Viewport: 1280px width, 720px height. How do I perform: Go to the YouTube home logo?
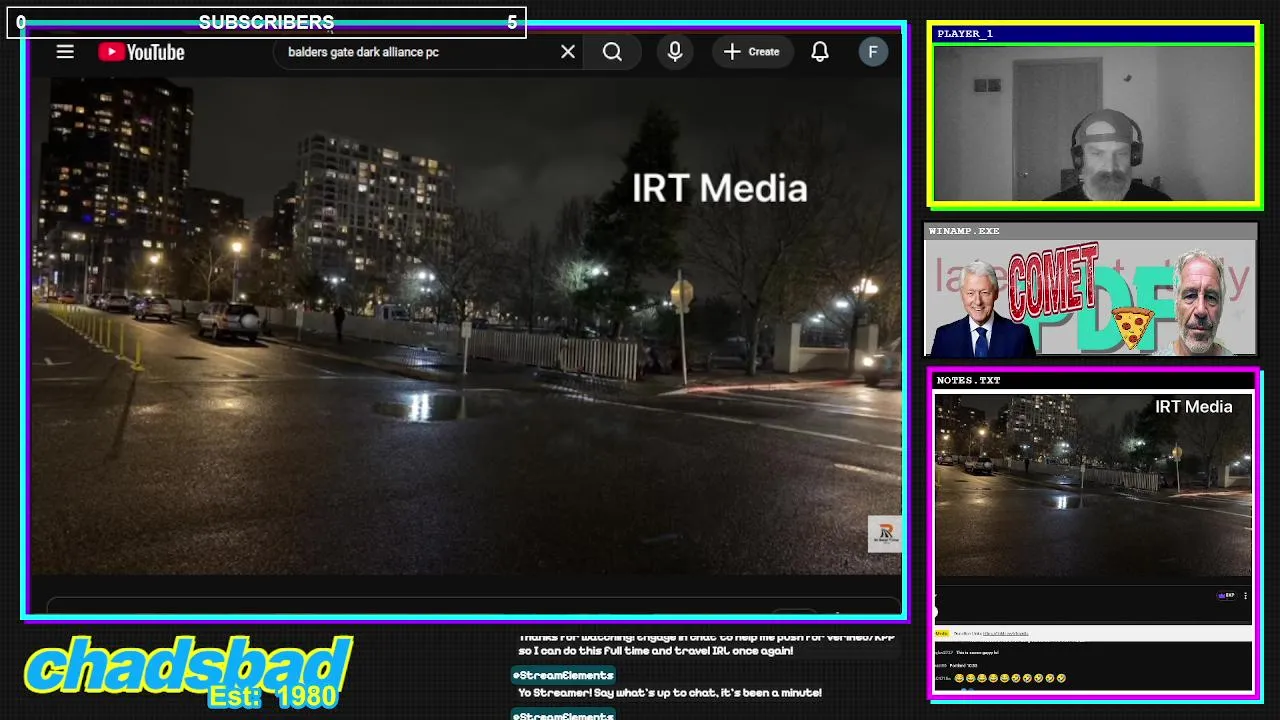point(141,52)
